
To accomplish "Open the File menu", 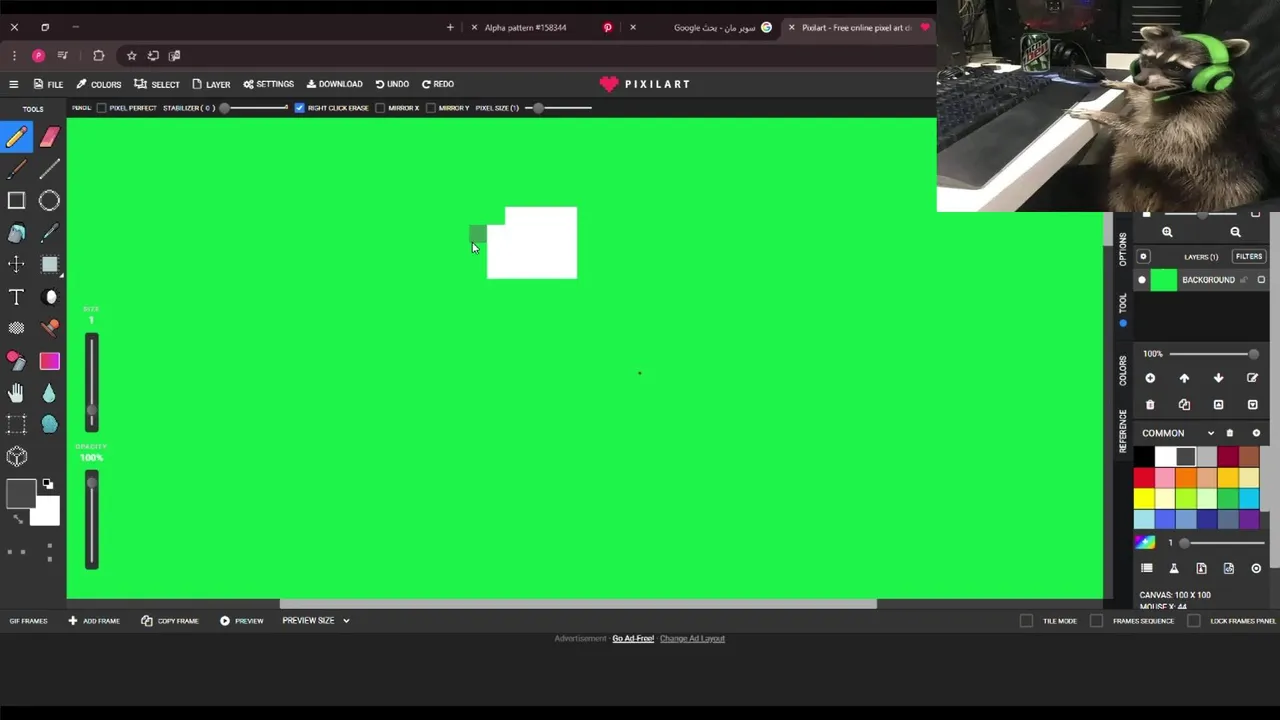I will [x=48, y=84].
